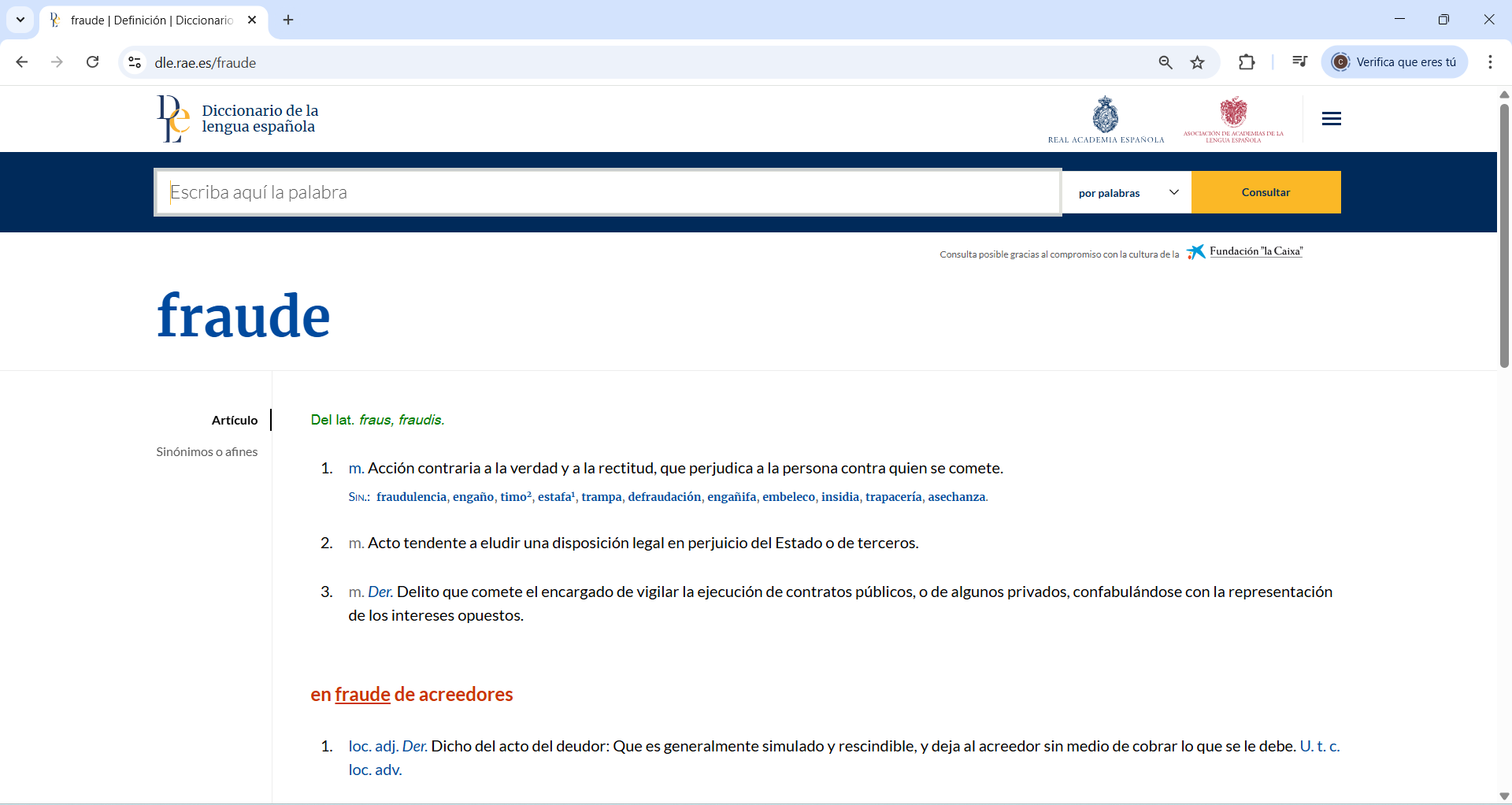Click the Asociación de Academias logo
The width and height of the screenshot is (1512, 805).
coord(1233,119)
